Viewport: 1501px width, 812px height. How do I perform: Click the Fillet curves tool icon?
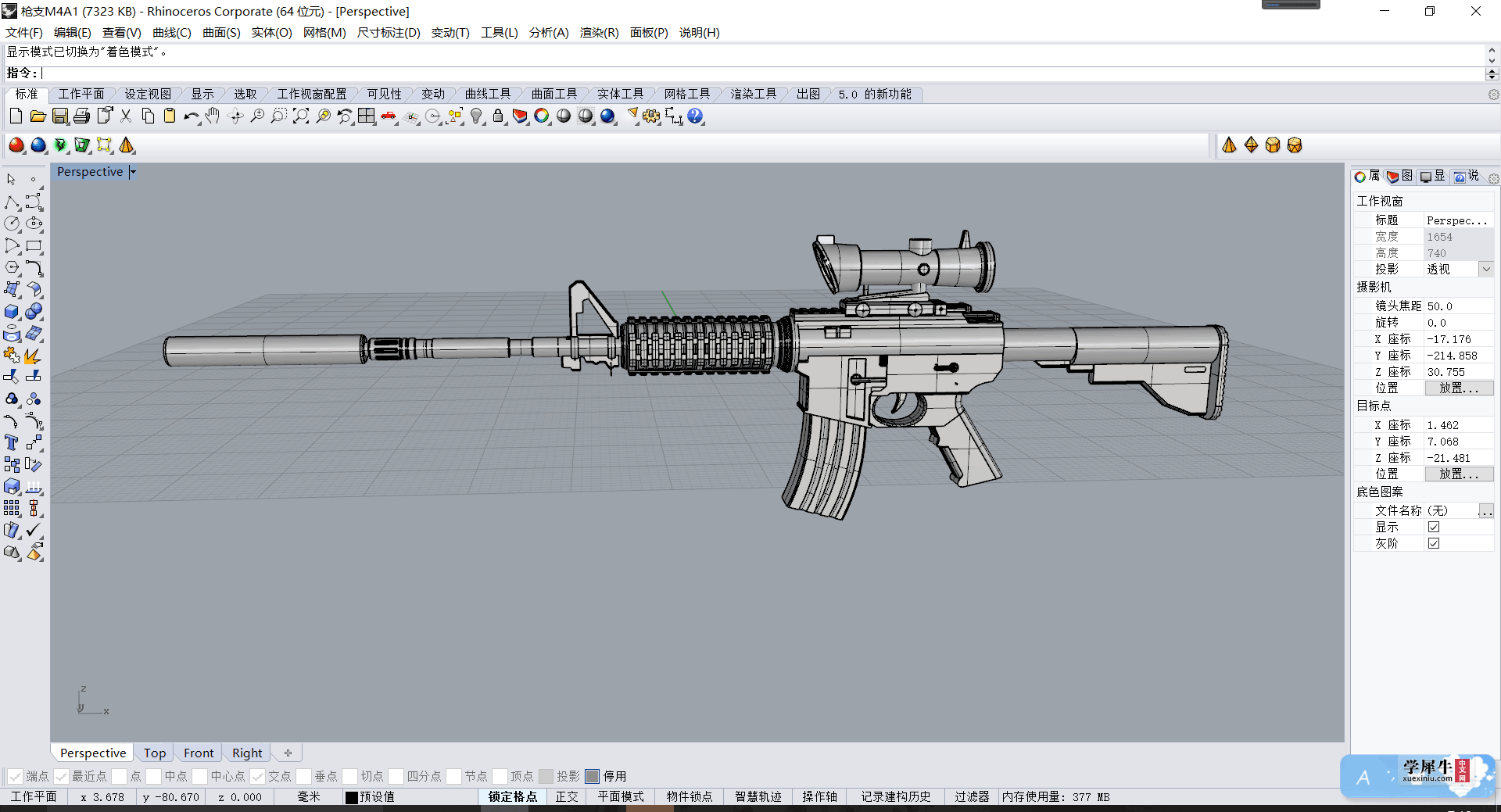(34, 268)
